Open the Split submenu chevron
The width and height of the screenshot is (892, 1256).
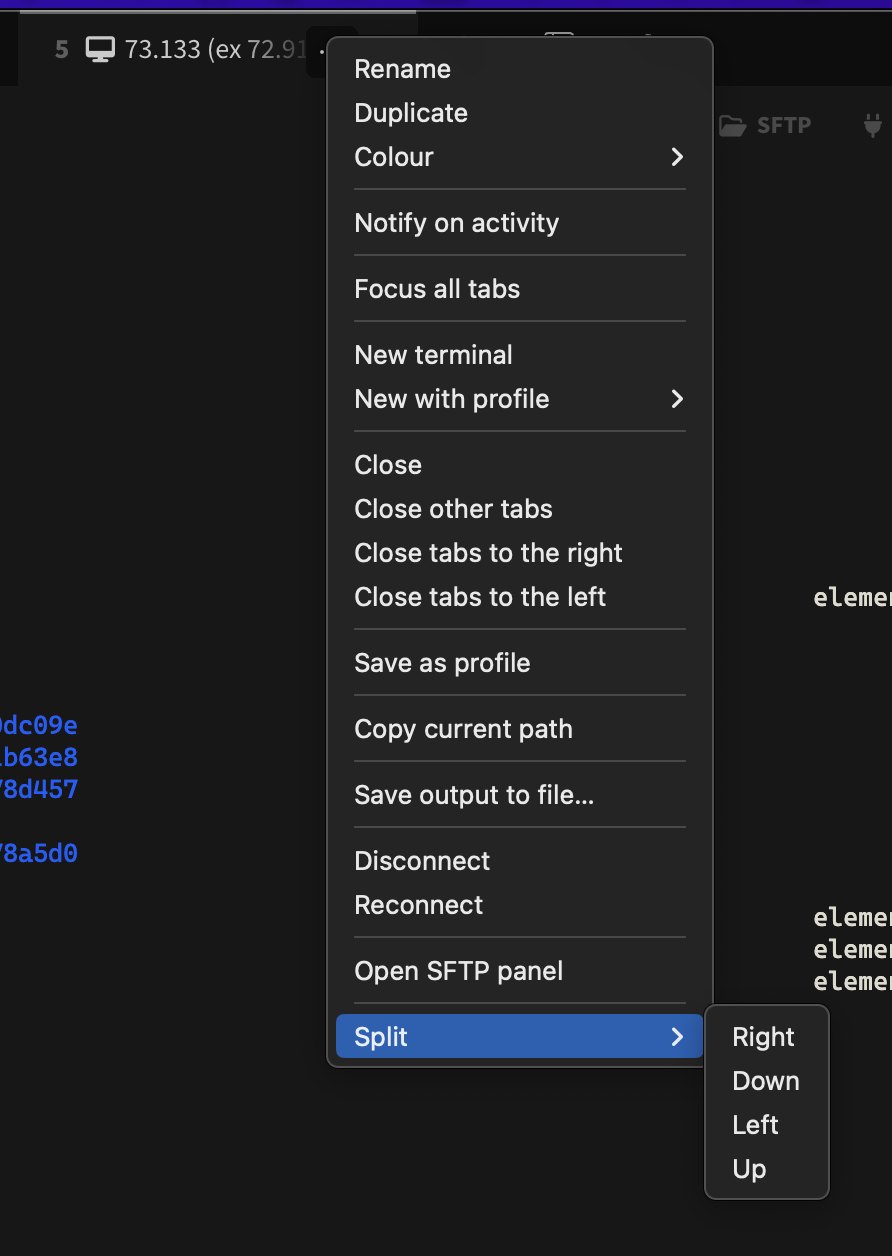[677, 1037]
